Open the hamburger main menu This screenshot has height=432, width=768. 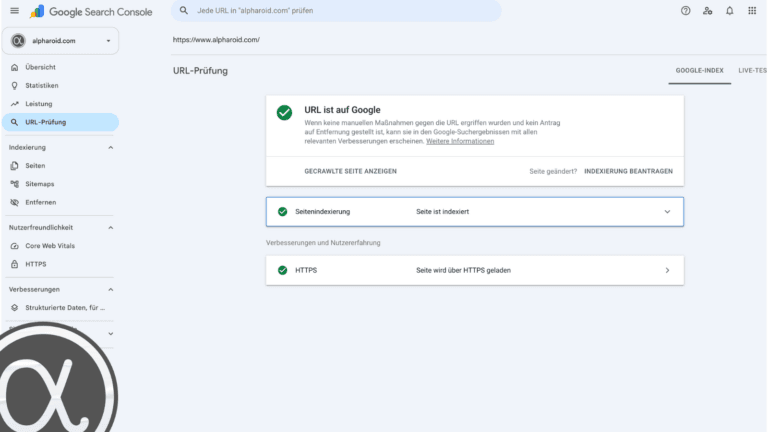14,11
